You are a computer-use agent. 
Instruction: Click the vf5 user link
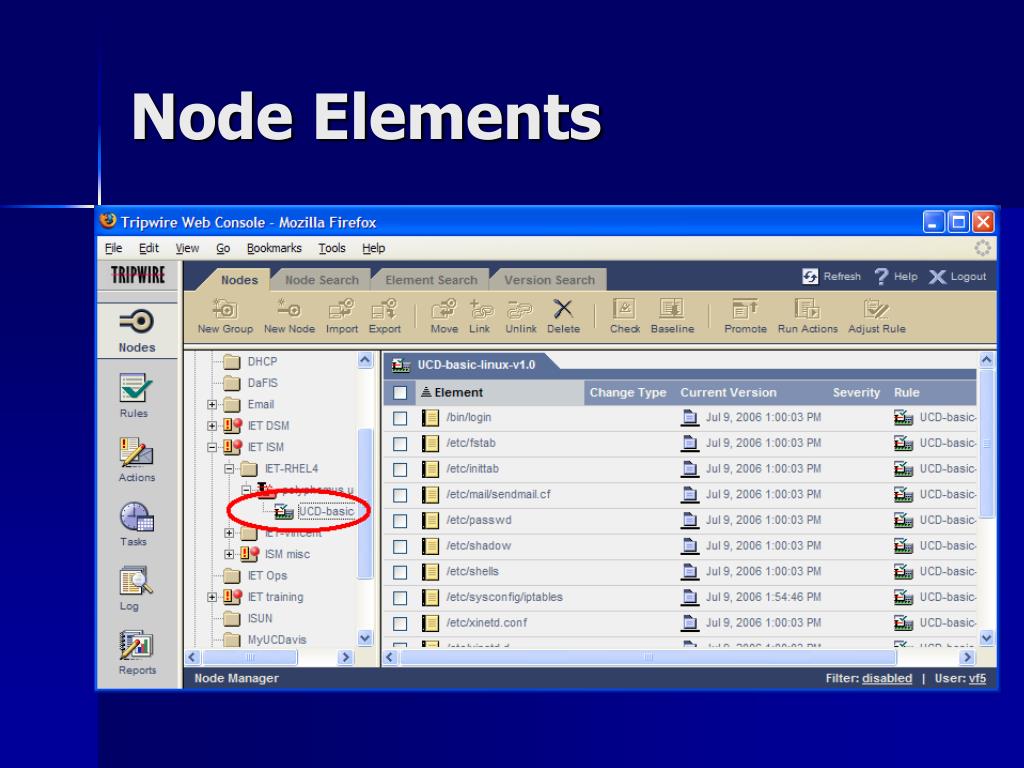point(977,679)
